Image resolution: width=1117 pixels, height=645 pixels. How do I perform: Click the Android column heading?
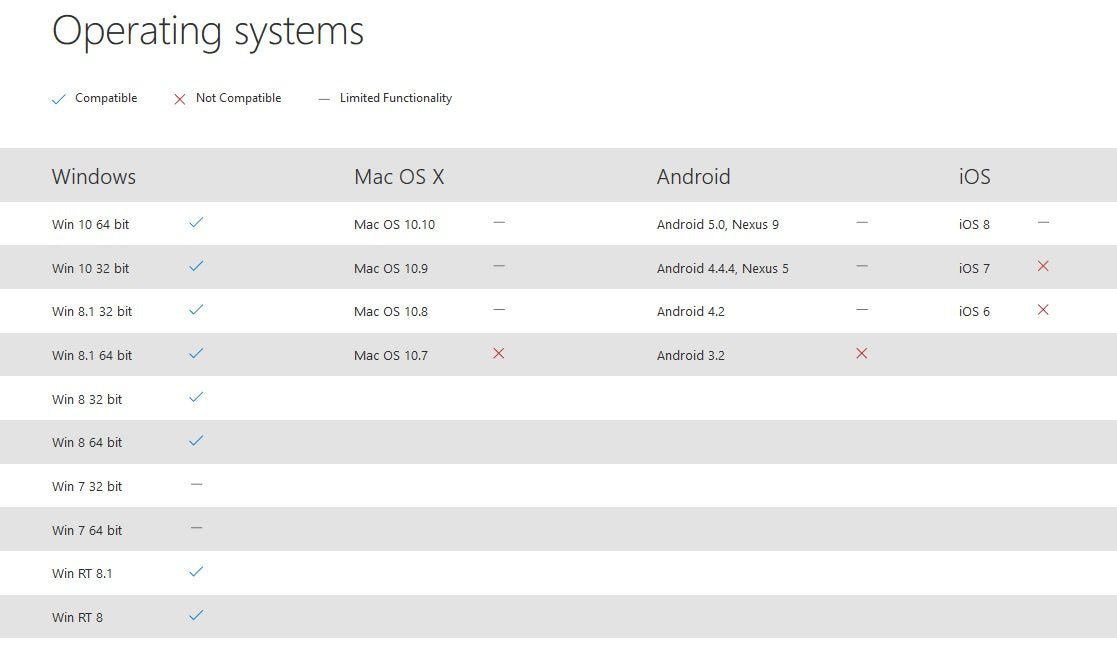tap(693, 177)
